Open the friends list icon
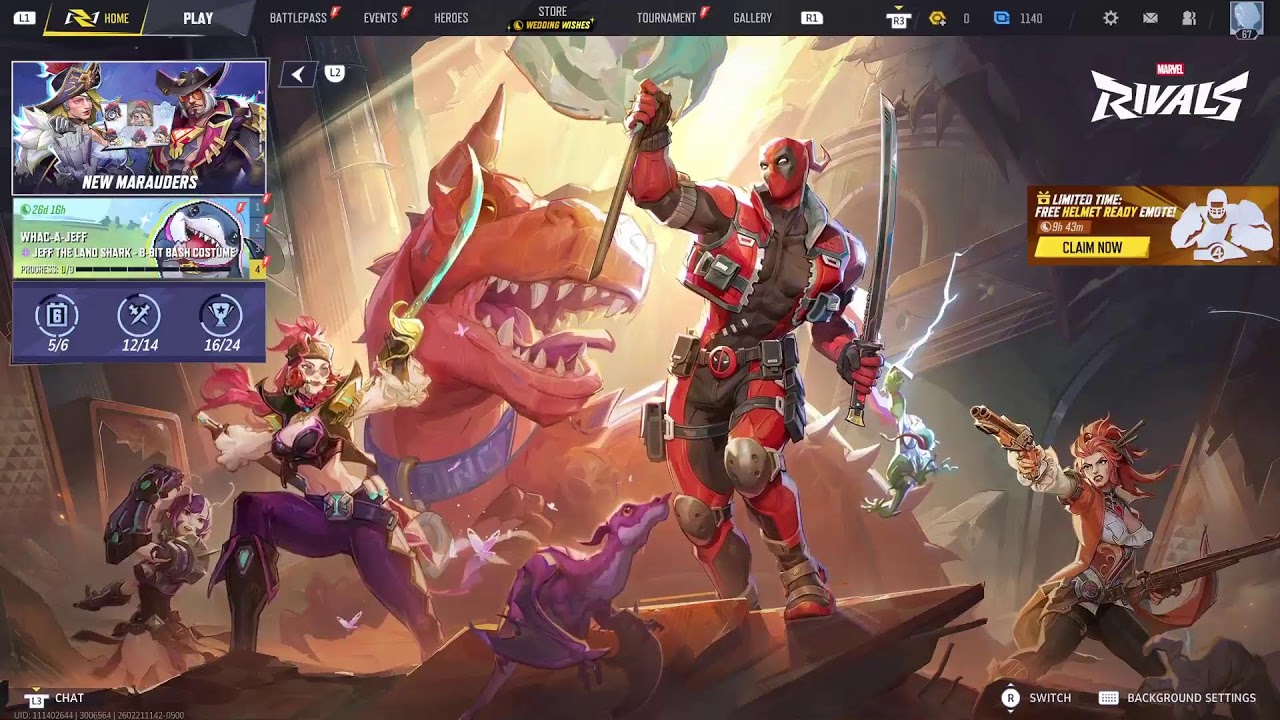Screen dimensions: 1280x720 tap(1189, 18)
